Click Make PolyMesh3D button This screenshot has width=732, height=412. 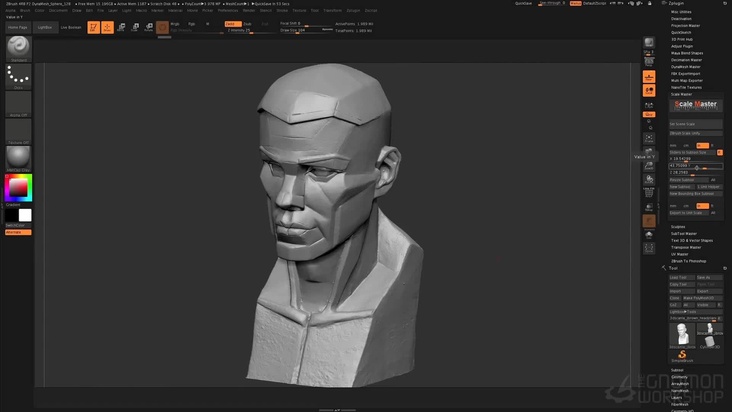(x=703, y=298)
